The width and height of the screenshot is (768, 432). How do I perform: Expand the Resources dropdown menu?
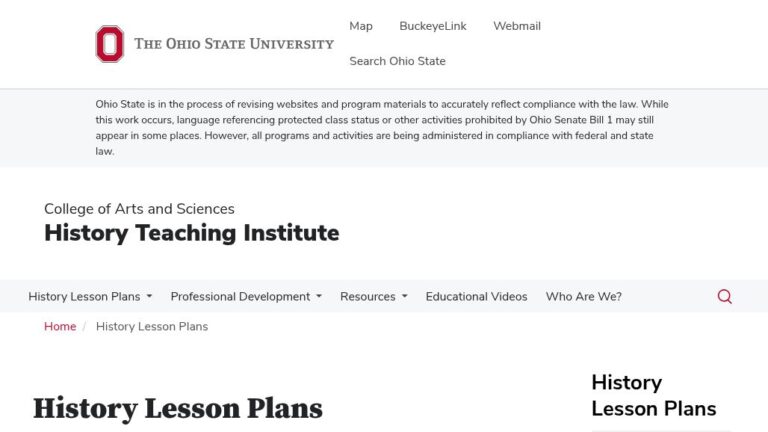click(x=373, y=296)
